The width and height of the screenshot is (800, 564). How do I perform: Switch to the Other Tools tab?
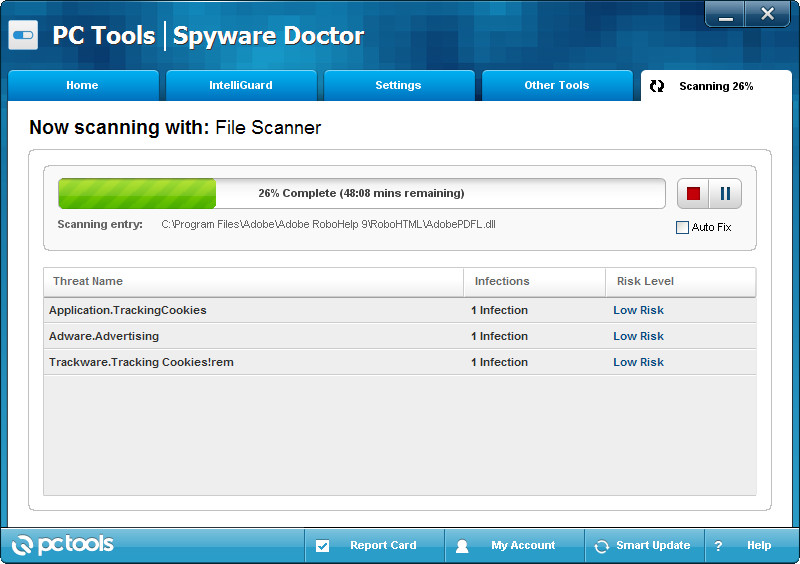557,85
